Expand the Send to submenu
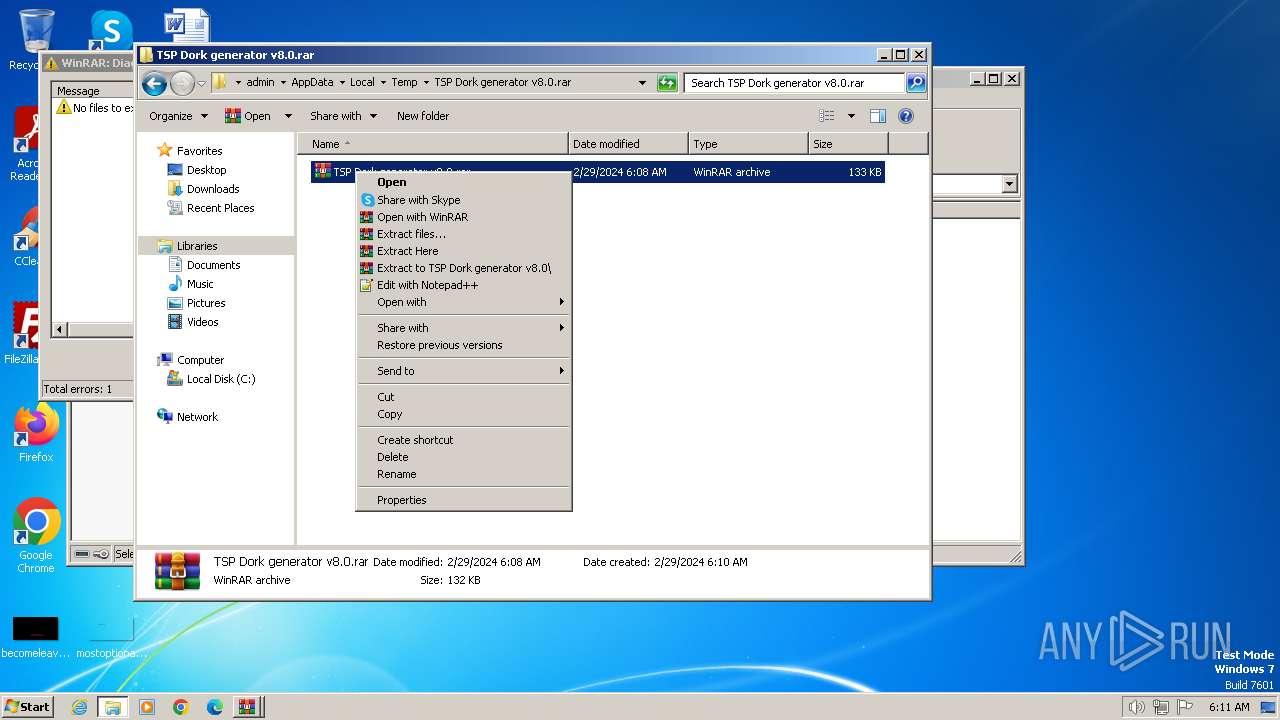The width and height of the screenshot is (1280, 720). point(464,371)
